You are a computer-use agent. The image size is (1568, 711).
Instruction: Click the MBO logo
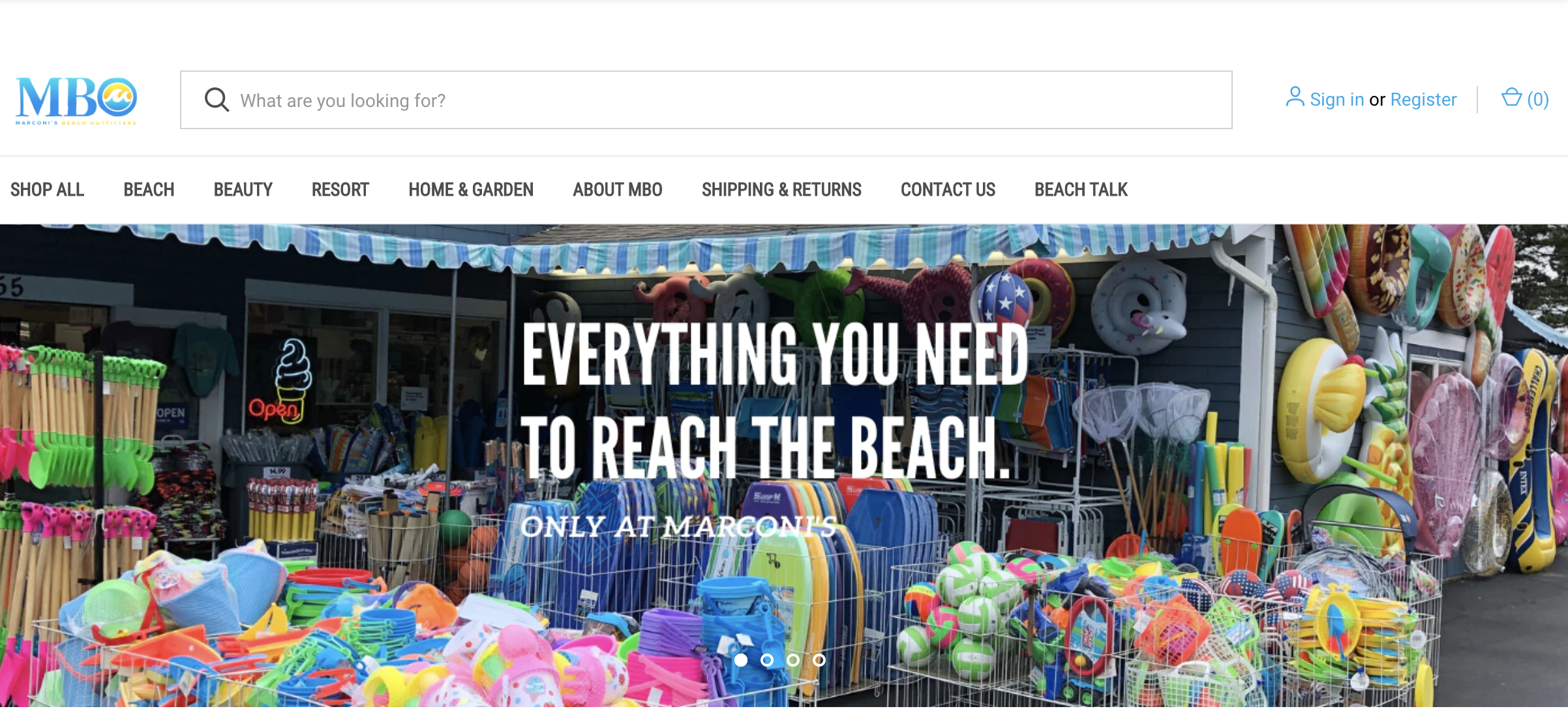tap(76, 100)
